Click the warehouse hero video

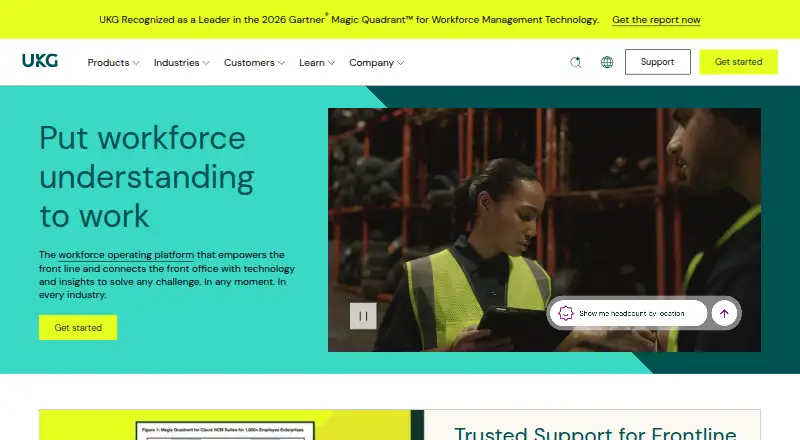tap(544, 230)
